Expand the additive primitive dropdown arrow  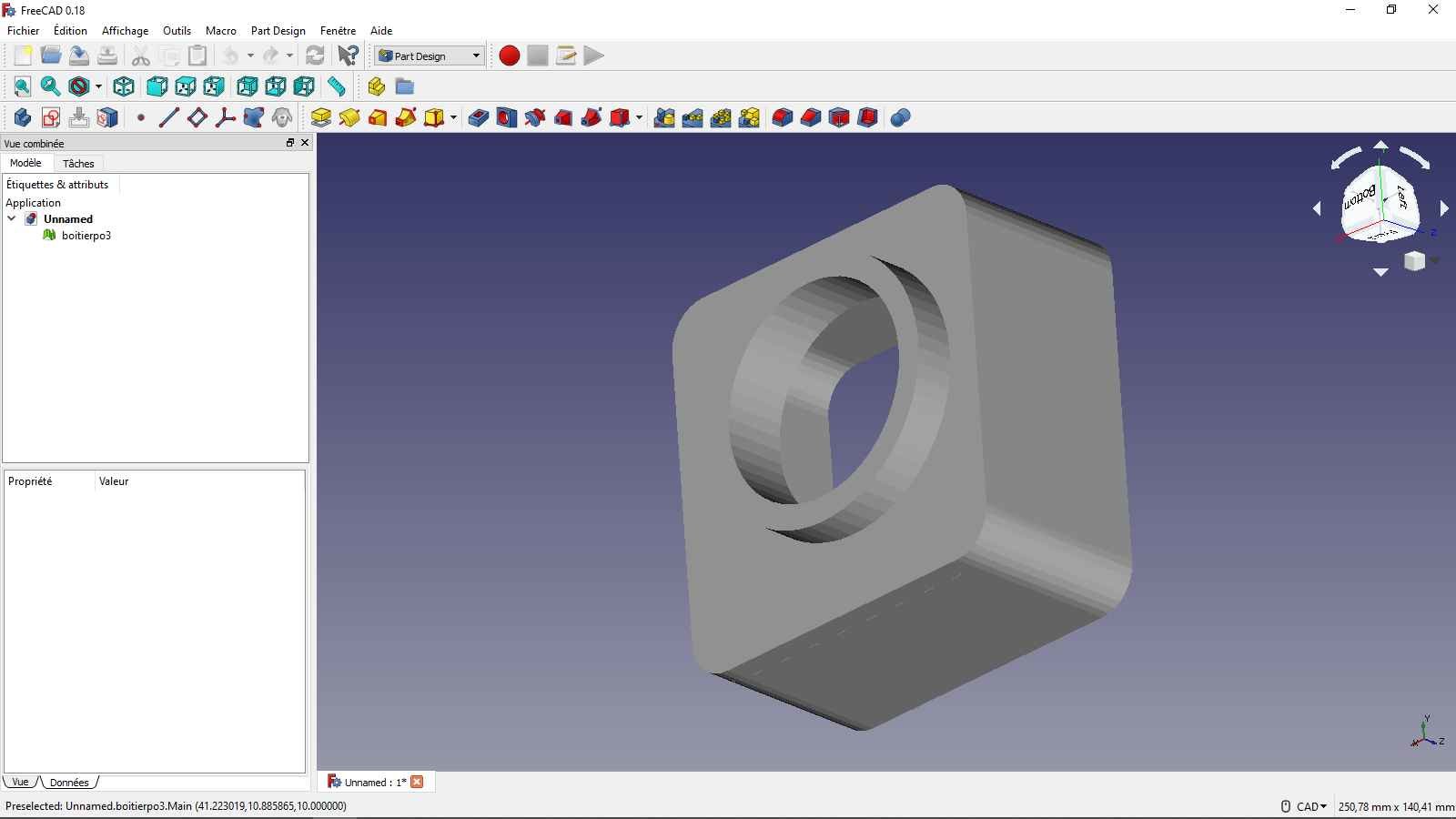[453, 117]
